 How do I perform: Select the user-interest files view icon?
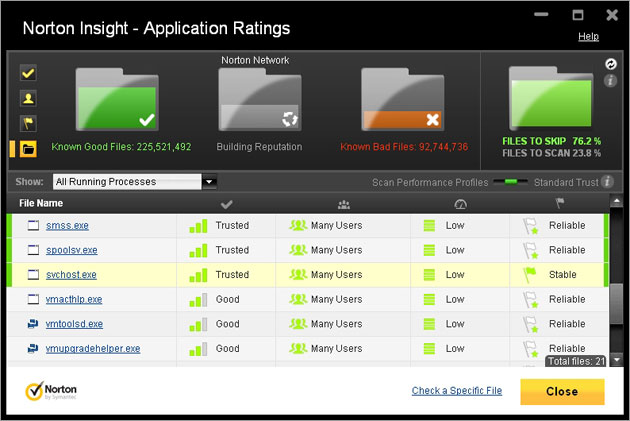tap(28, 98)
